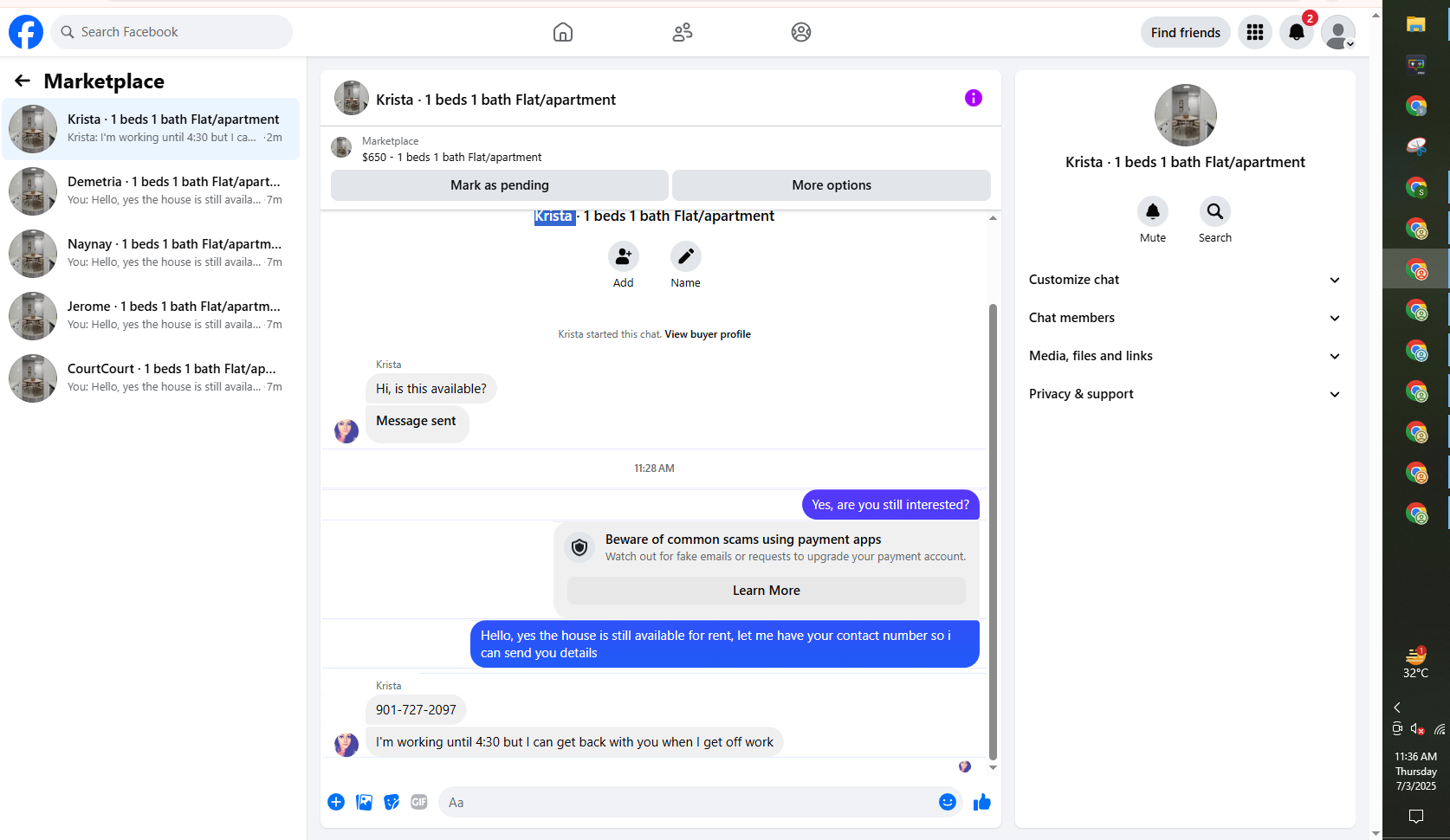Image resolution: width=1450 pixels, height=840 pixels.
Task: Click Learn More on the scam warning
Action: [767, 591]
